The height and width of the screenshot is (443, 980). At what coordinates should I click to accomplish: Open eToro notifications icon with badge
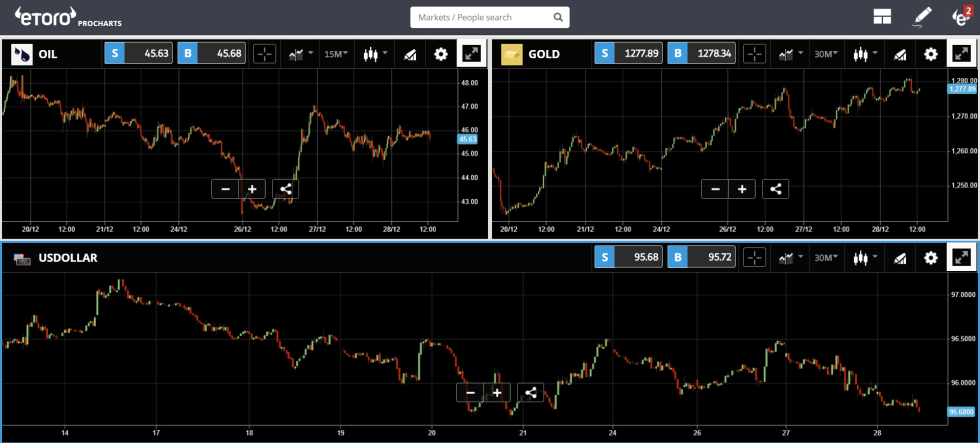[x=961, y=16]
